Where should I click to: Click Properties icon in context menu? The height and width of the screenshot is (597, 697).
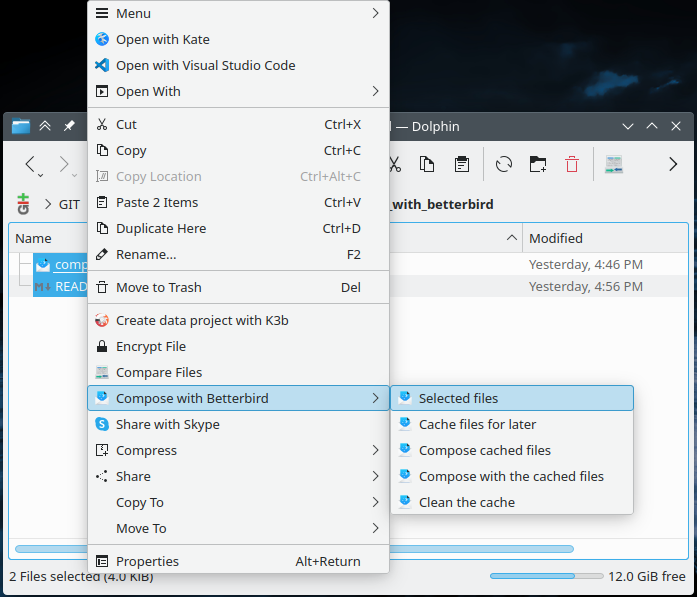point(102,561)
